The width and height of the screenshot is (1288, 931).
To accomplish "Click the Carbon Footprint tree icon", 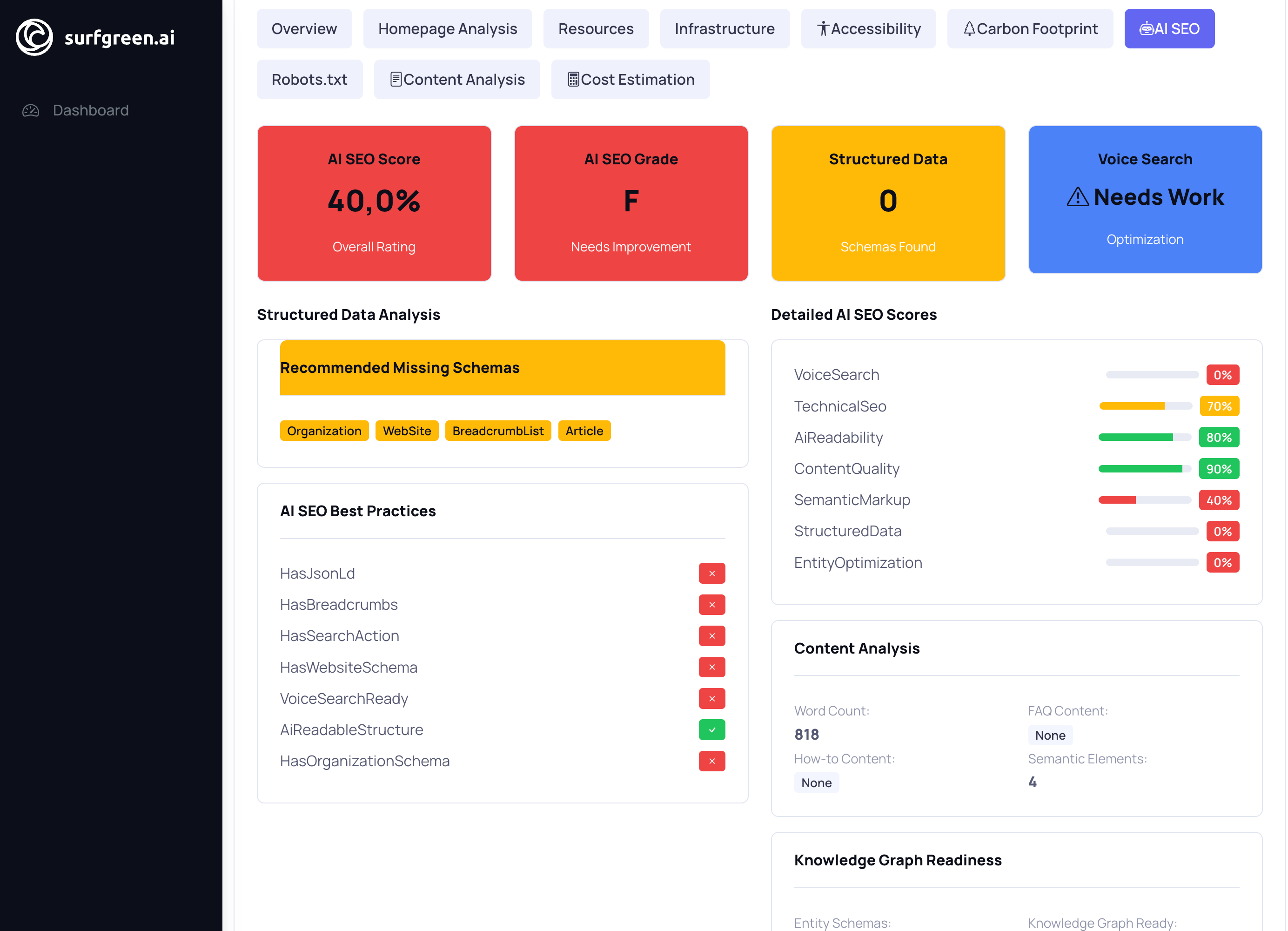I will (x=969, y=28).
